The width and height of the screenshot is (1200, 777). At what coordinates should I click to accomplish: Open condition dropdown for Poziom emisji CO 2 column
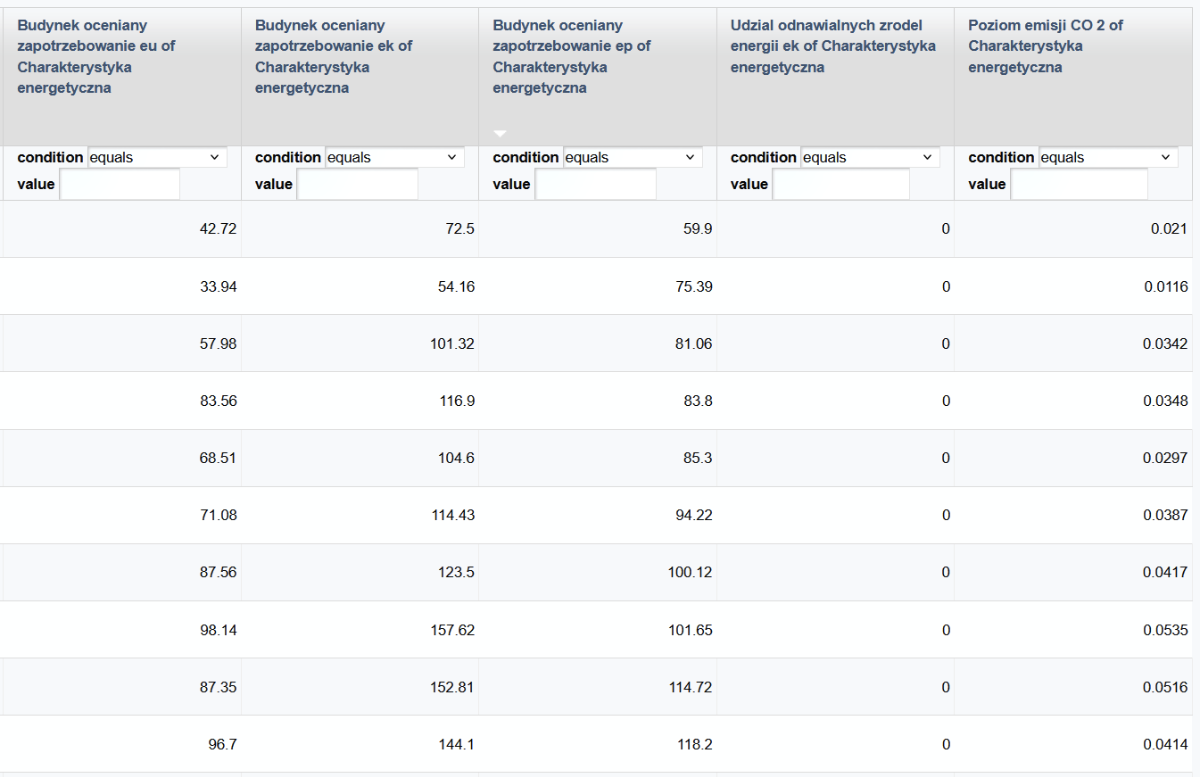(1109, 157)
